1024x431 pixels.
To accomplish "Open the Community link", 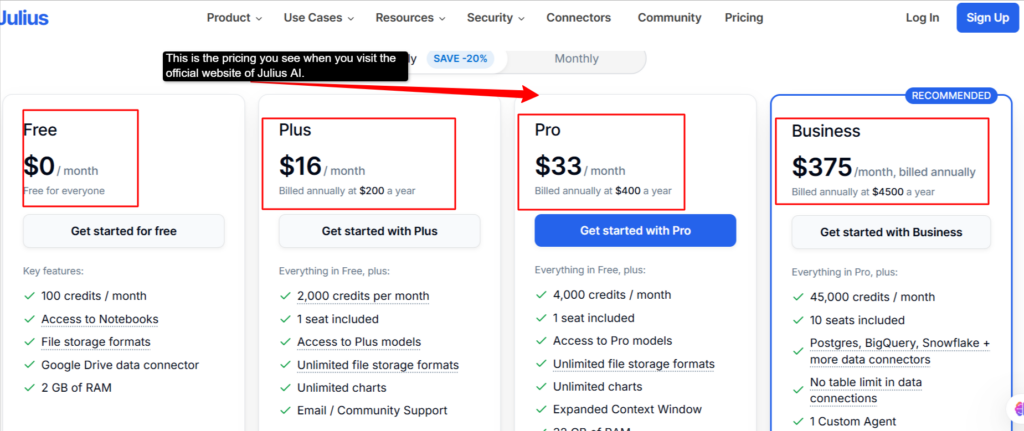I will [669, 18].
